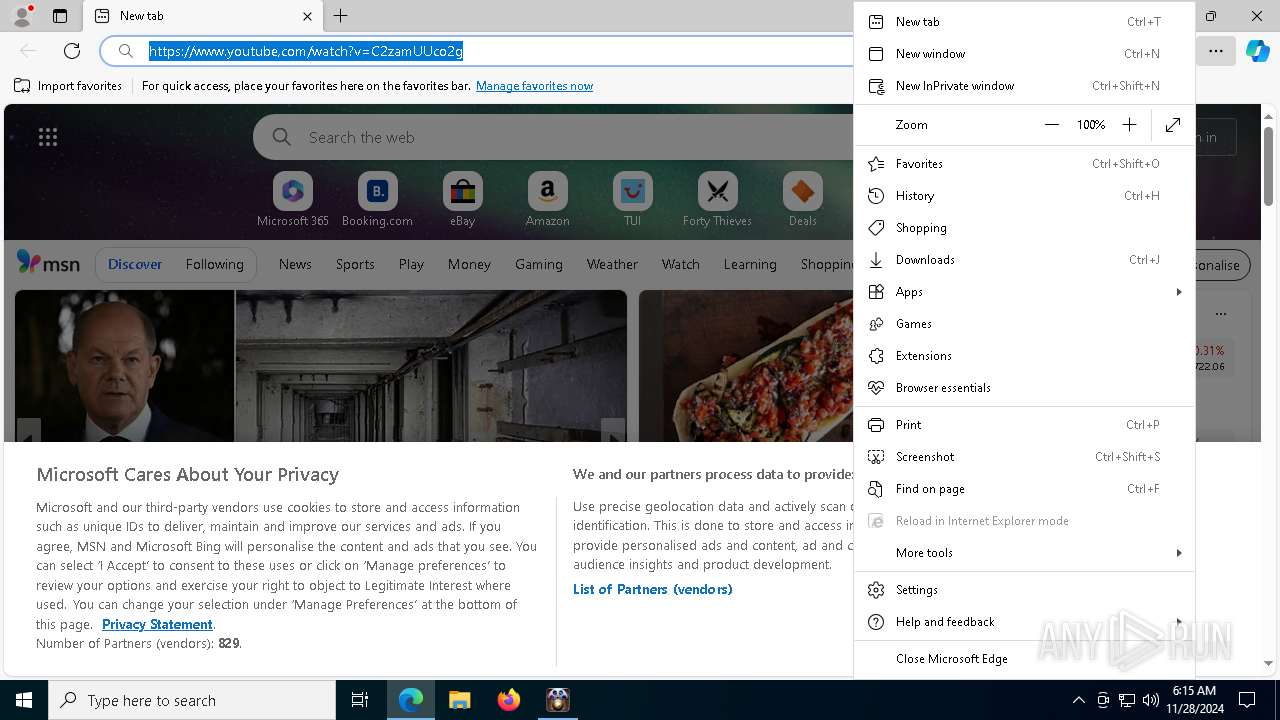Open the Privacy Statement link
Viewport: 1280px width, 720px height.
[x=157, y=624]
